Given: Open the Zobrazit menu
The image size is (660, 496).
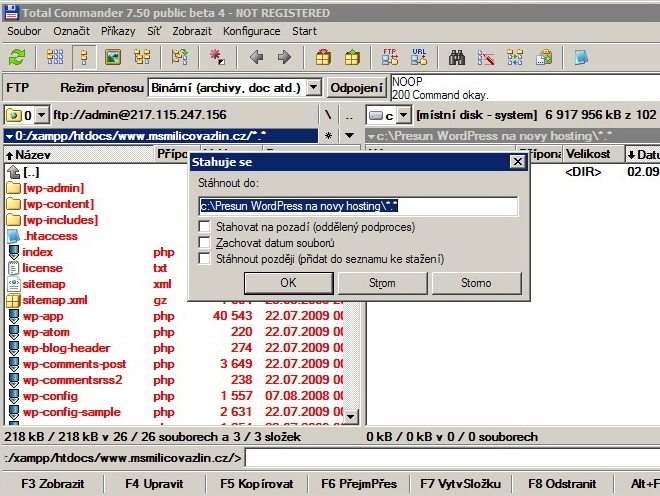Looking at the screenshot, I should [x=192, y=31].
